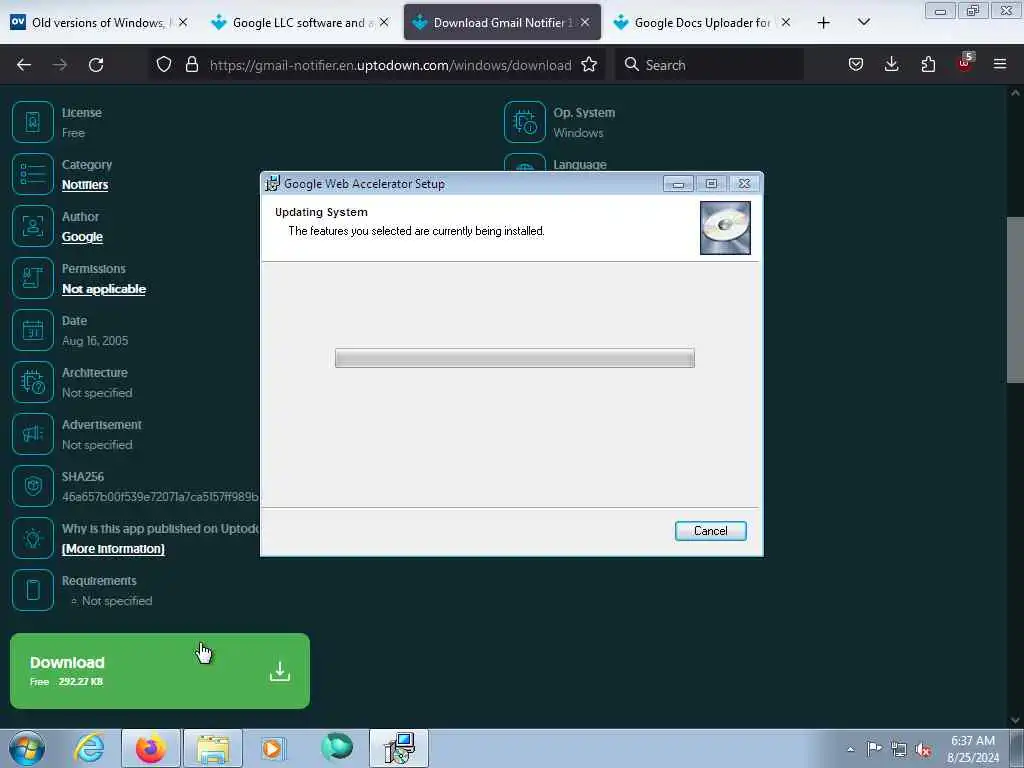The height and width of the screenshot is (768, 1024).
Task: Open the Not applicable permissions link
Action: tap(104, 289)
